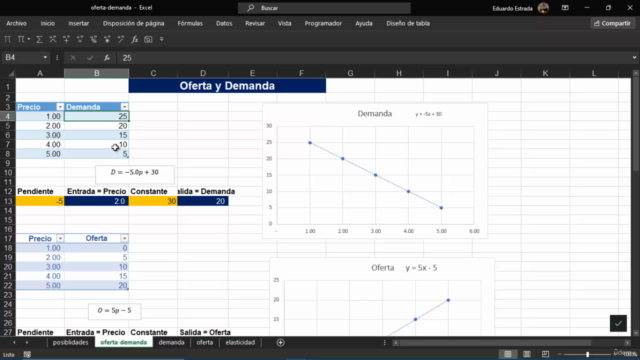Click the fx icon in quick access toolbar
The width and height of the screenshot is (640, 360).
[x=134, y=39]
